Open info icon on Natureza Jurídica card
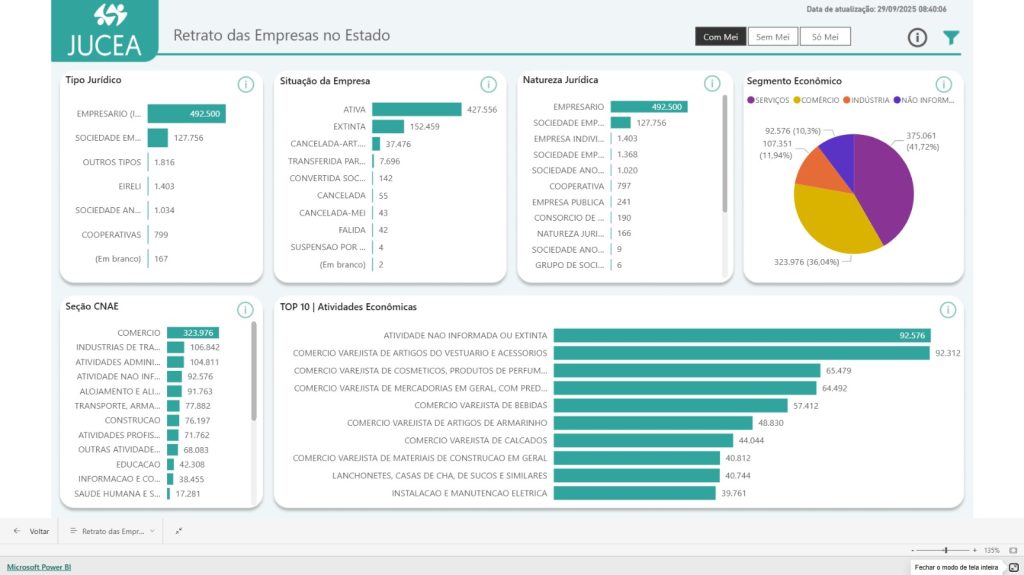This screenshot has height=575, width=1024. (x=712, y=84)
